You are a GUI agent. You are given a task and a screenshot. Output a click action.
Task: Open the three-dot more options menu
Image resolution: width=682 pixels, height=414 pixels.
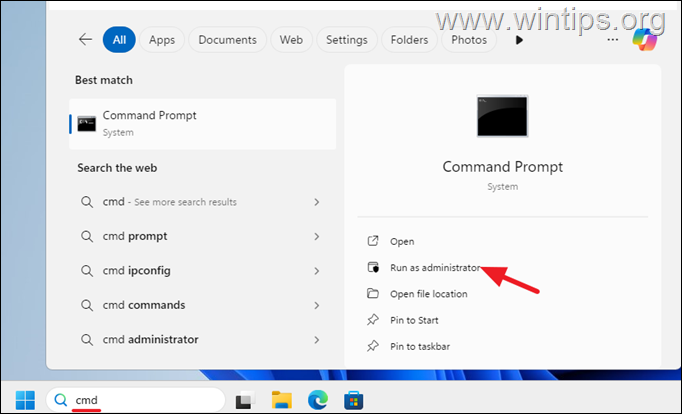tap(612, 40)
